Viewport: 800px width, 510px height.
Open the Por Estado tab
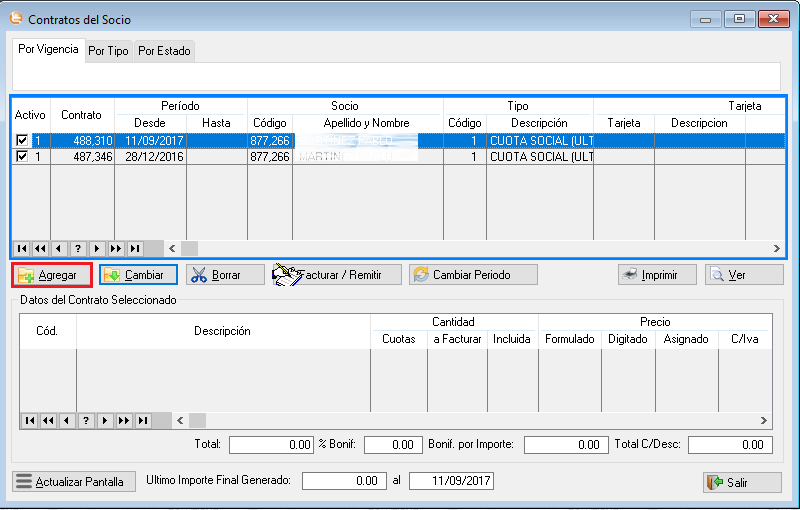pos(164,51)
